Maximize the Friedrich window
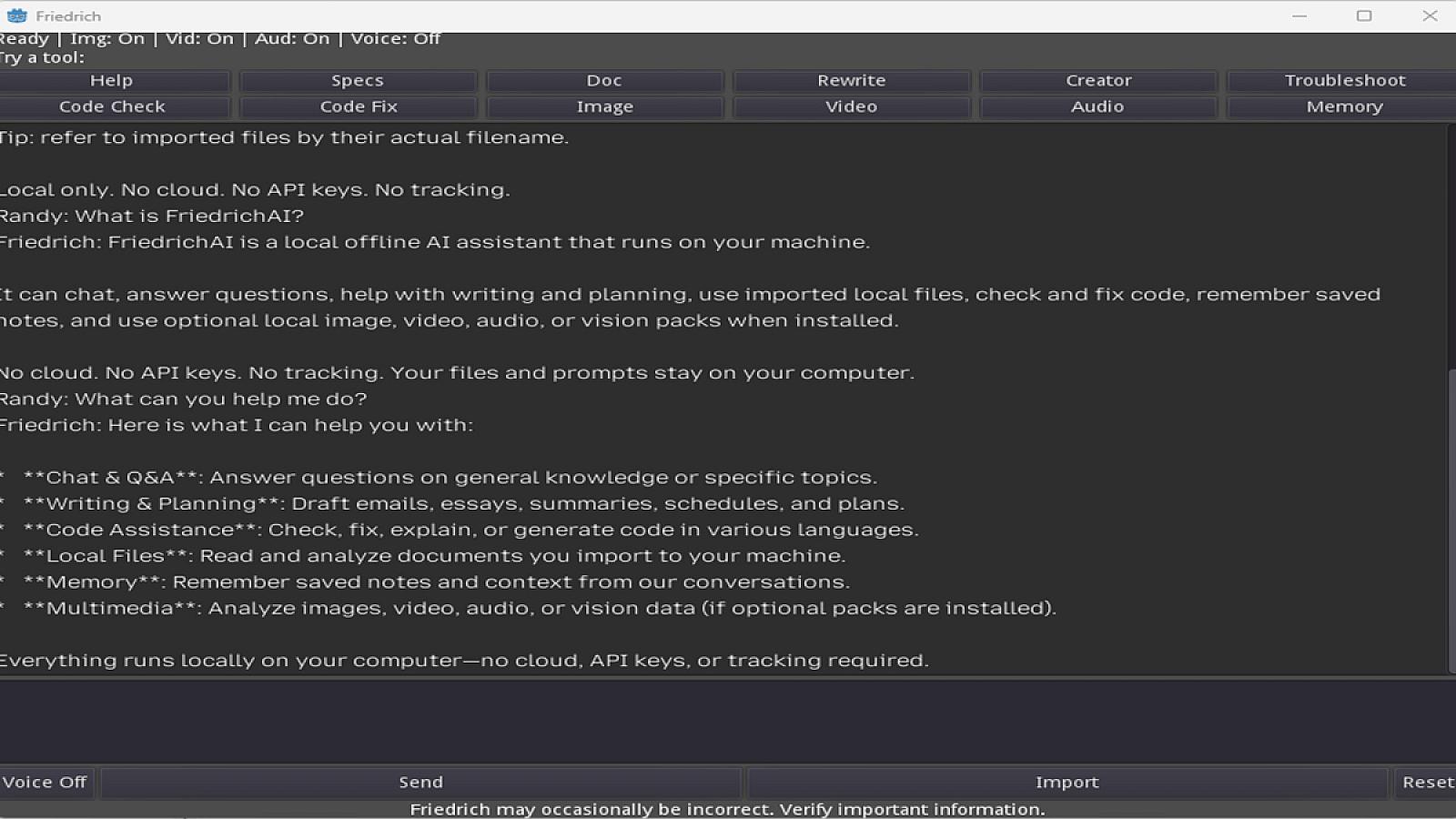 pos(1364,15)
